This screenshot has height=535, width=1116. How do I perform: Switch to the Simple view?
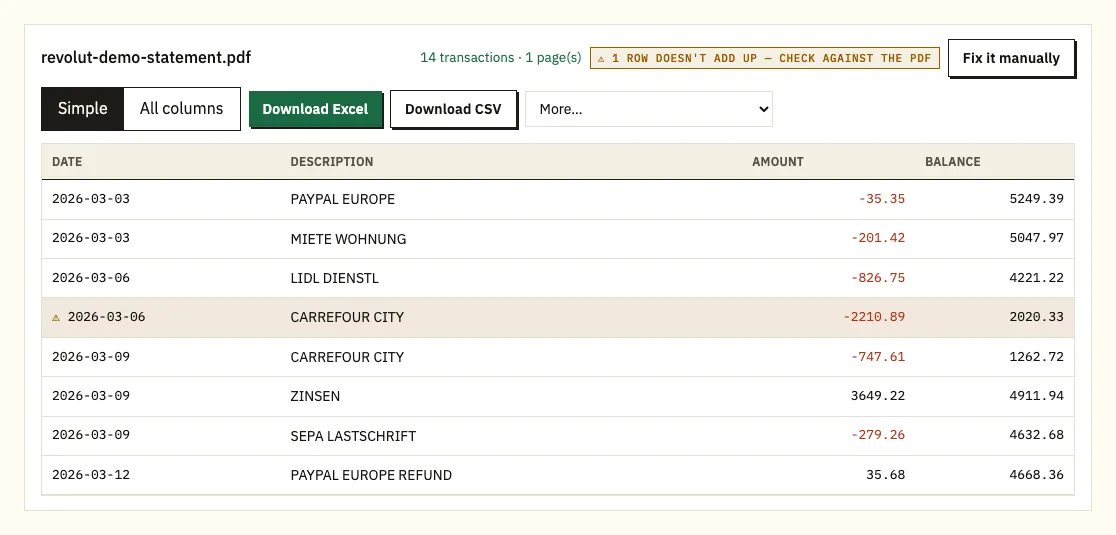(83, 109)
